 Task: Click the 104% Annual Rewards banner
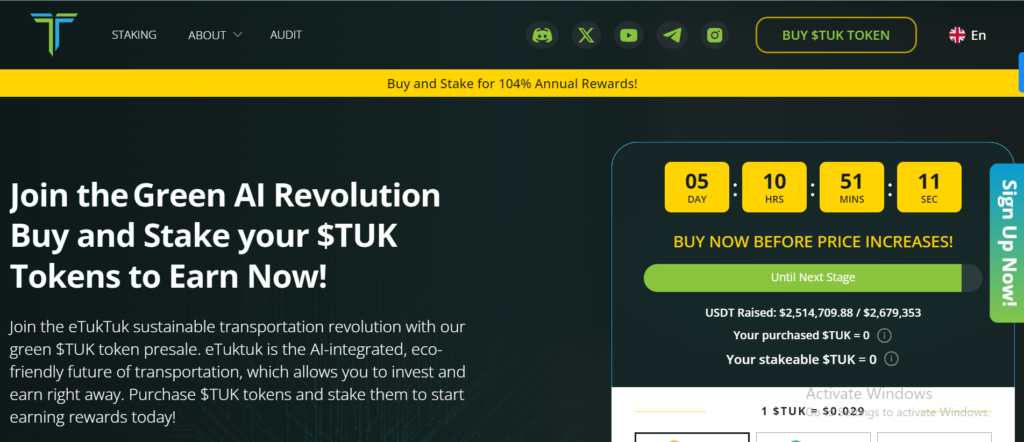tap(512, 84)
